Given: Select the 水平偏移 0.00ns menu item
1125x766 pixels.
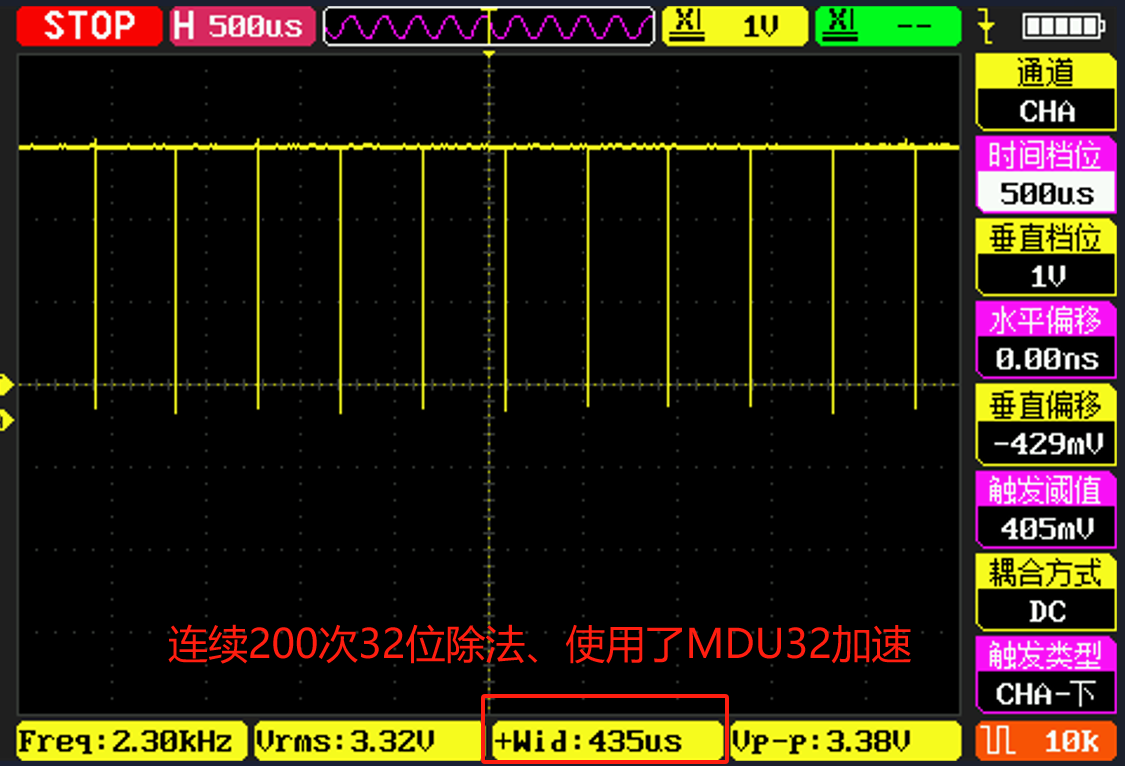Looking at the screenshot, I should click(x=1045, y=339).
